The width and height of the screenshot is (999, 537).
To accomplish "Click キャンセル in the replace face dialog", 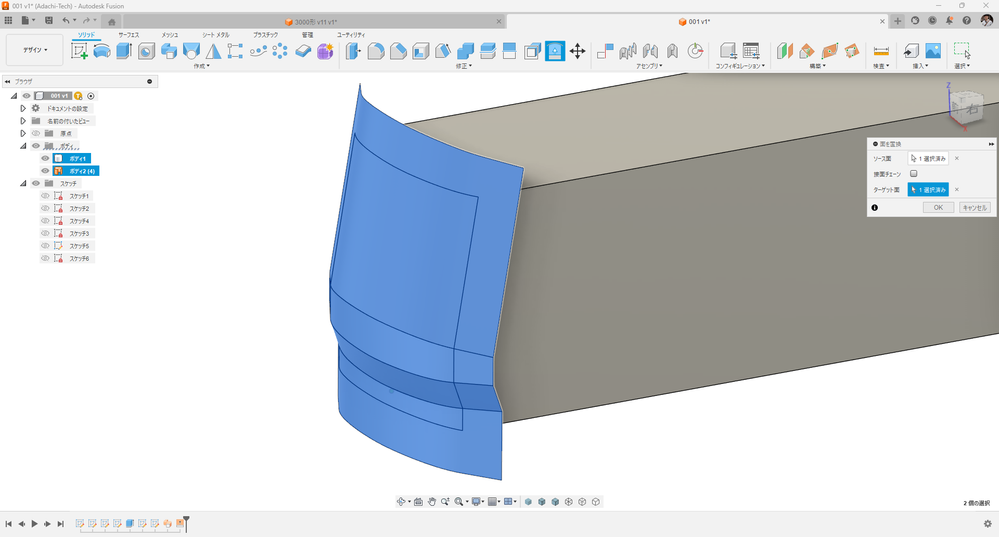I will 974,208.
